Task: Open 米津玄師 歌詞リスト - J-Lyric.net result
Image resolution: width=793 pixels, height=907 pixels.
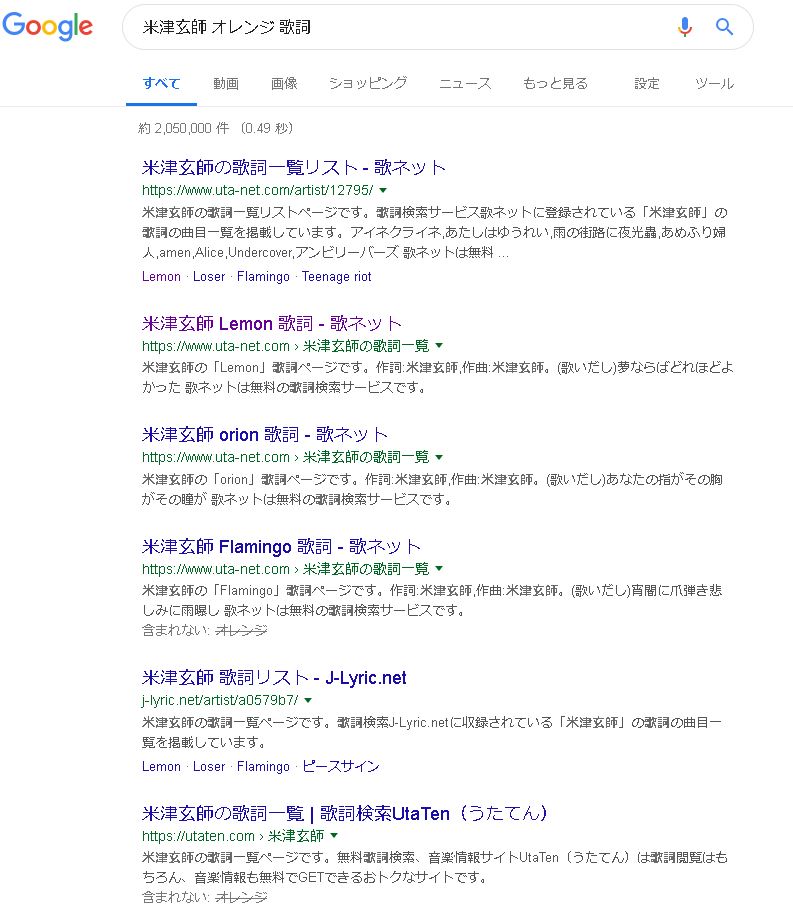Action: click(x=274, y=677)
